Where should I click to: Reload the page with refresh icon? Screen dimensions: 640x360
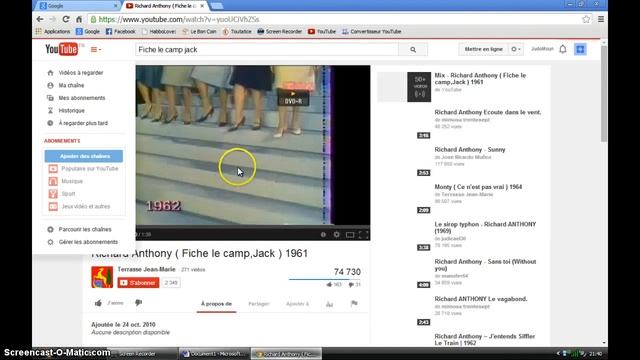point(66,19)
